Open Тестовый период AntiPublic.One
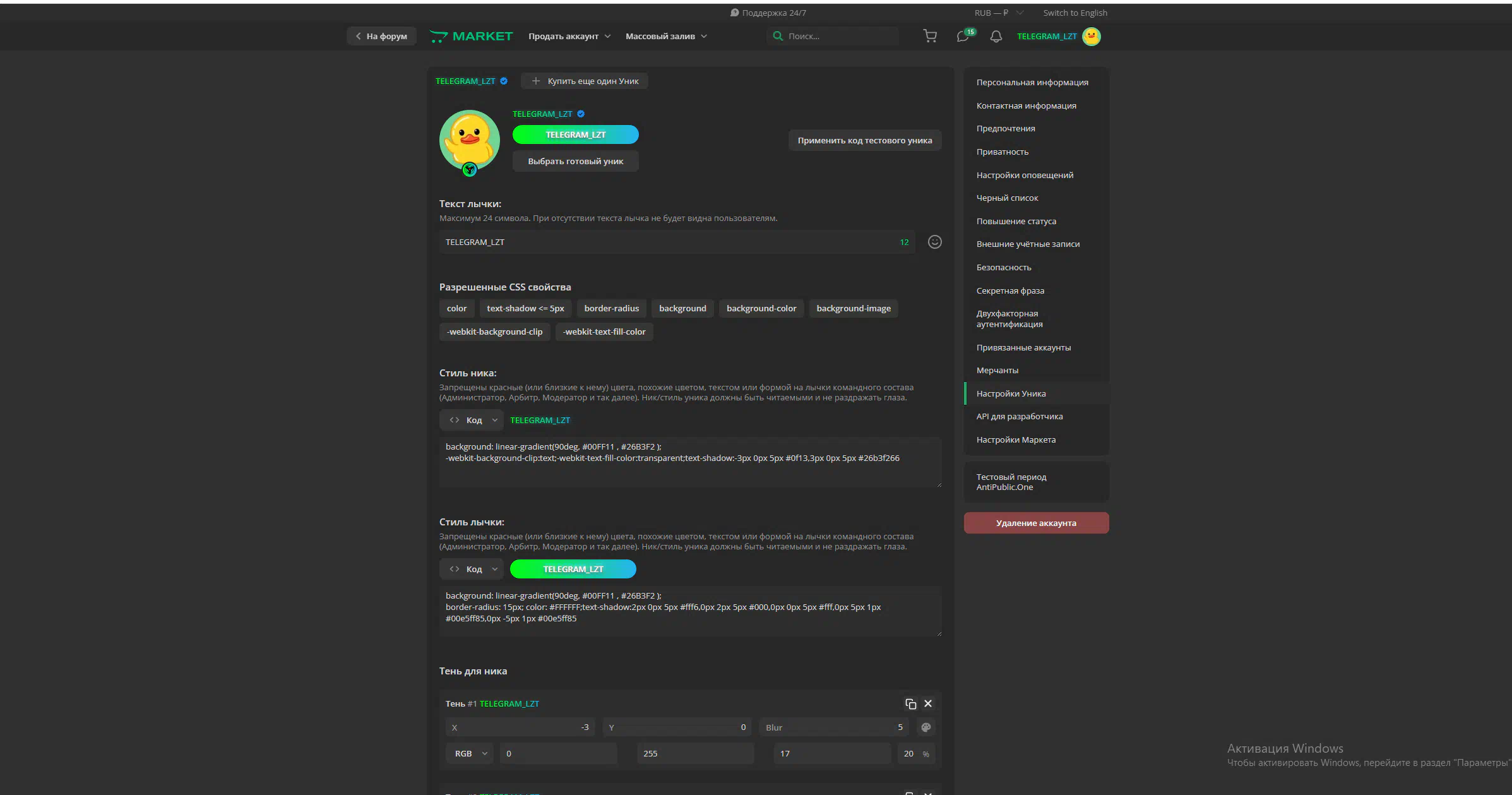This screenshot has width=1512, height=795. pos(1037,482)
